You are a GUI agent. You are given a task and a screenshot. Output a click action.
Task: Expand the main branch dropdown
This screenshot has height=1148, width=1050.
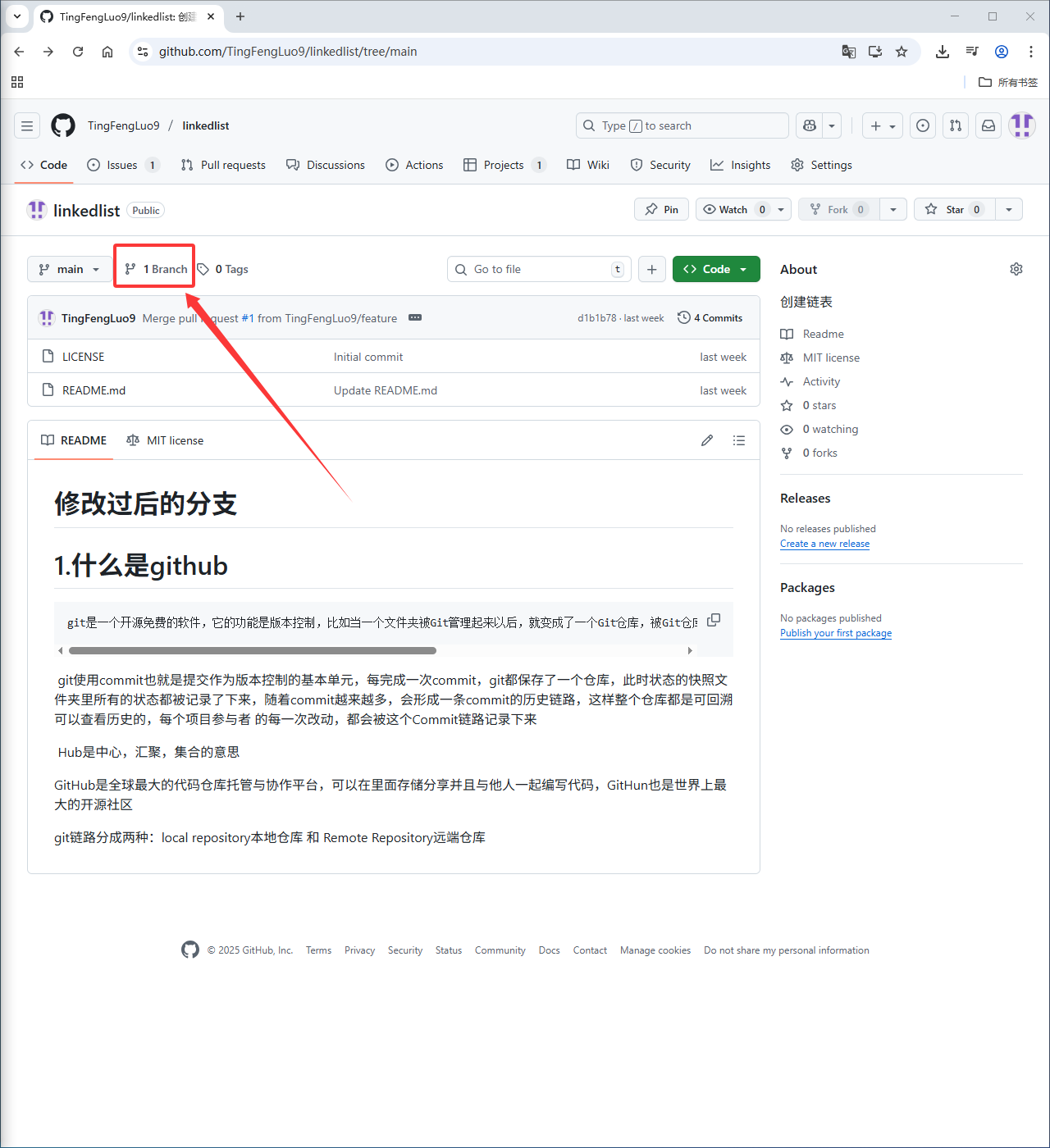click(70, 269)
